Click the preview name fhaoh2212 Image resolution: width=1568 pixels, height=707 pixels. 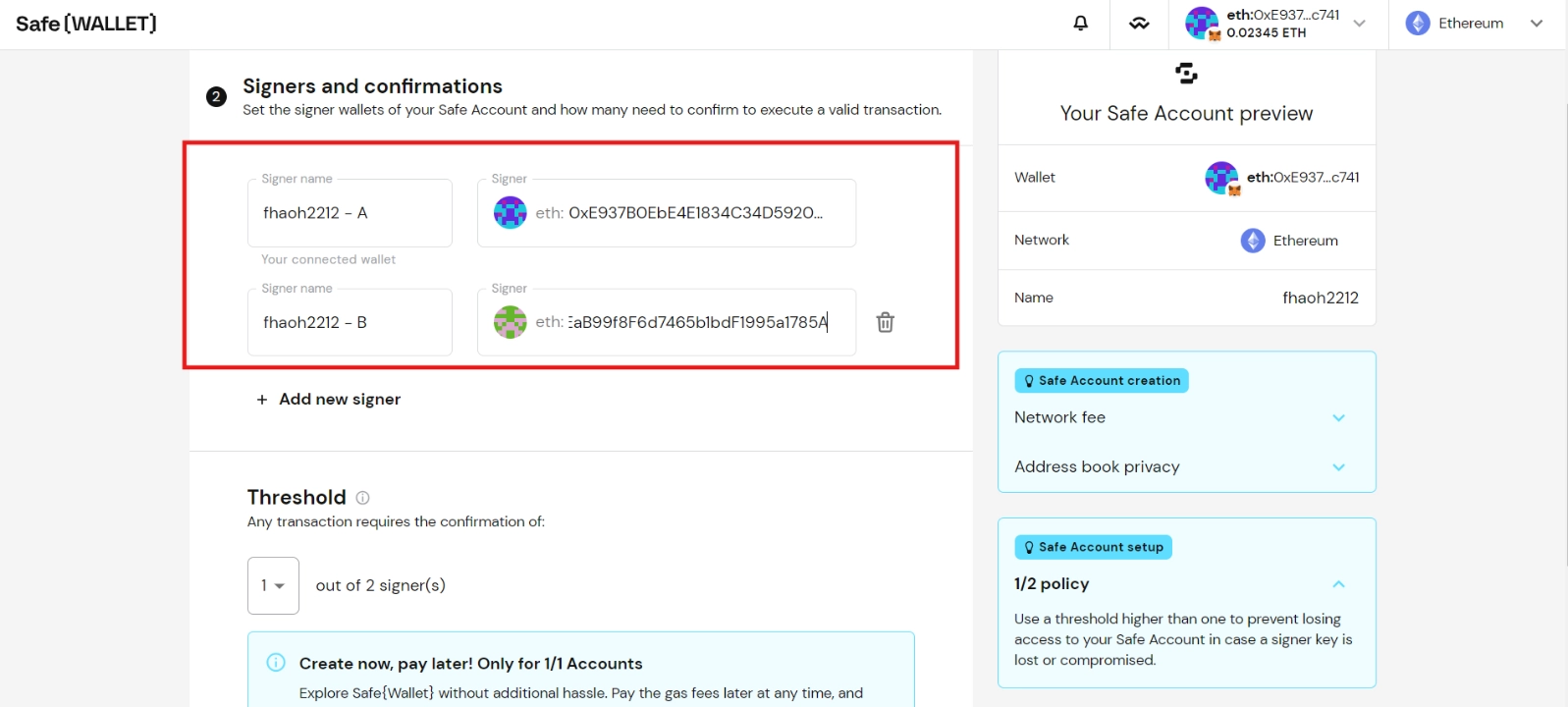point(1321,298)
